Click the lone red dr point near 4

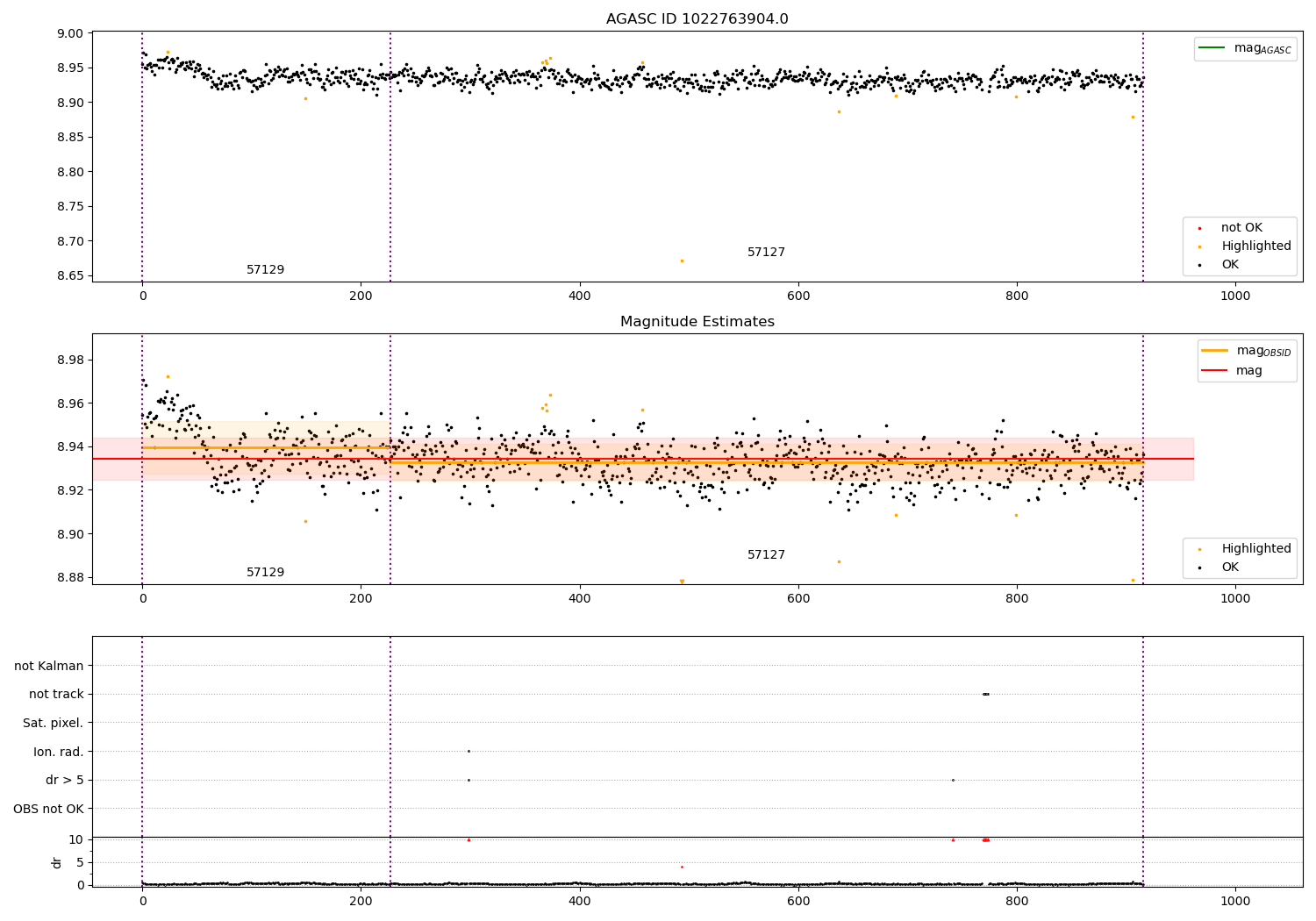point(682,867)
